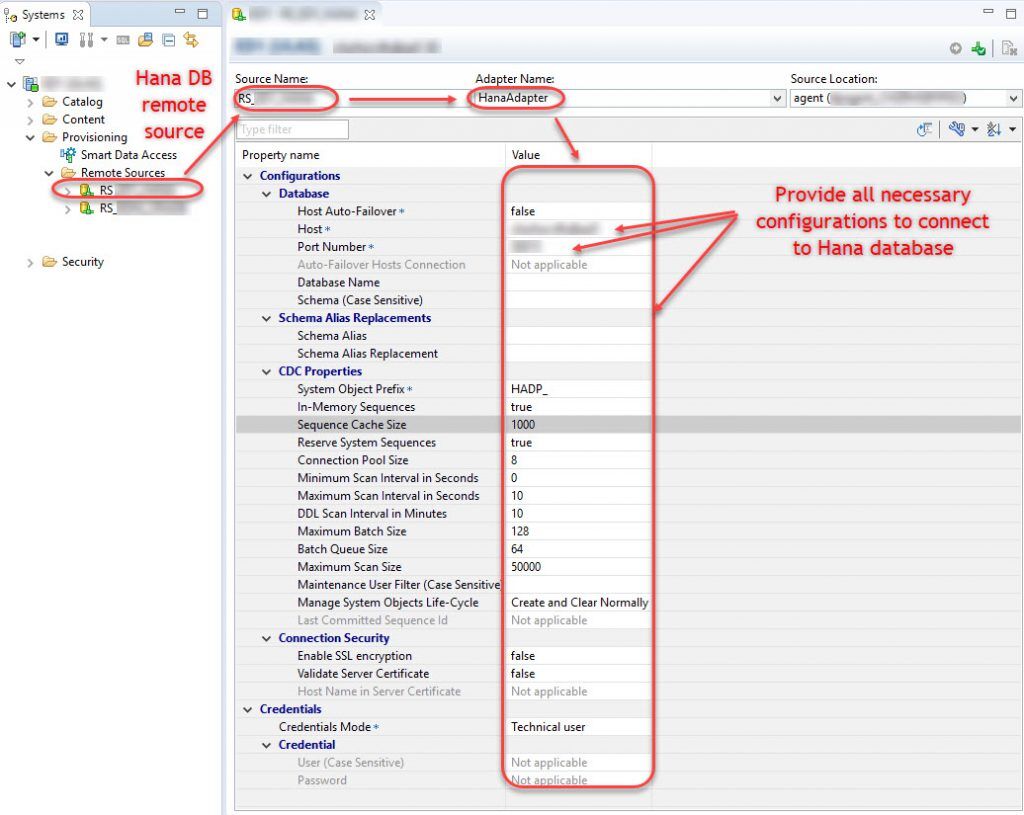
Task: Expand the second RS_ remote source node
Action: coord(68,209)
